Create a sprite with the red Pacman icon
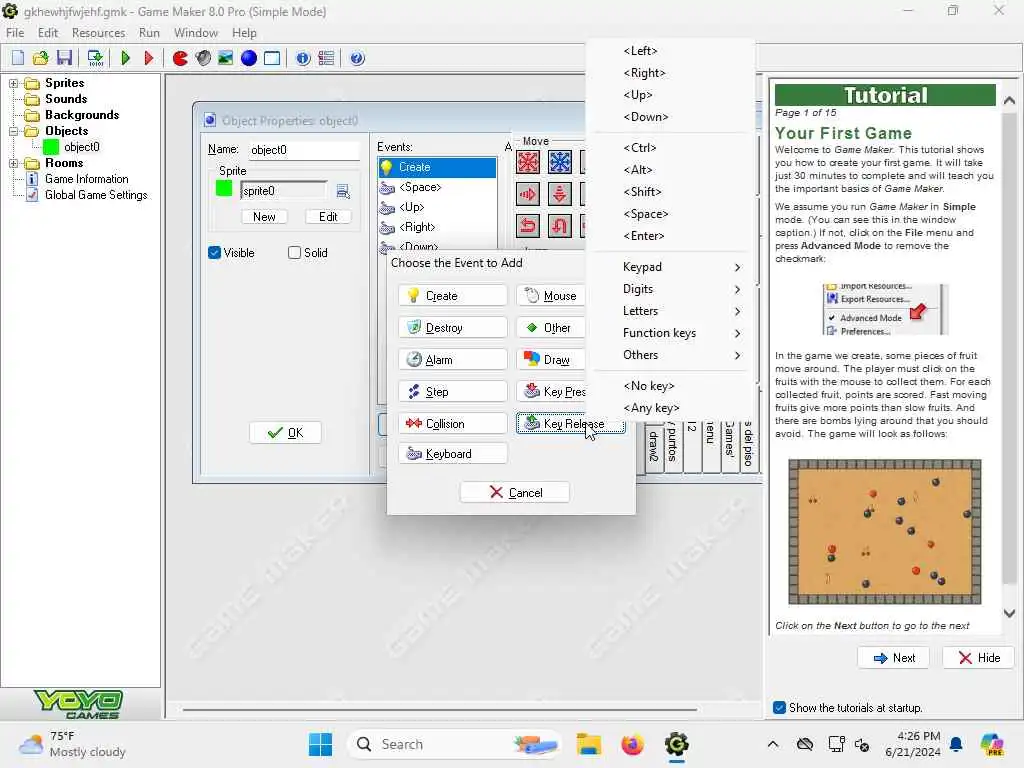The height and width of the screenshot is (768, 1024). coord(180,58)
